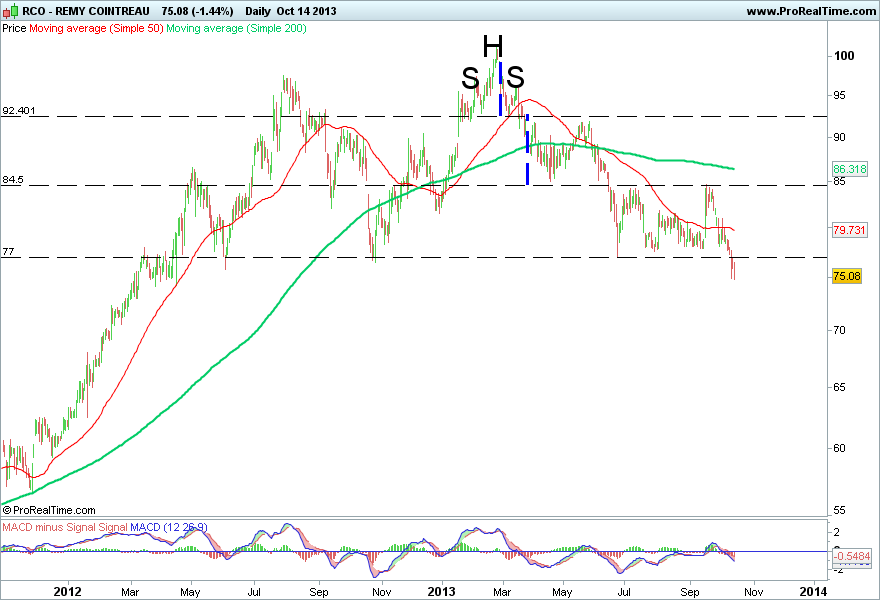Click the 60 price axis label

coord(839,448)
